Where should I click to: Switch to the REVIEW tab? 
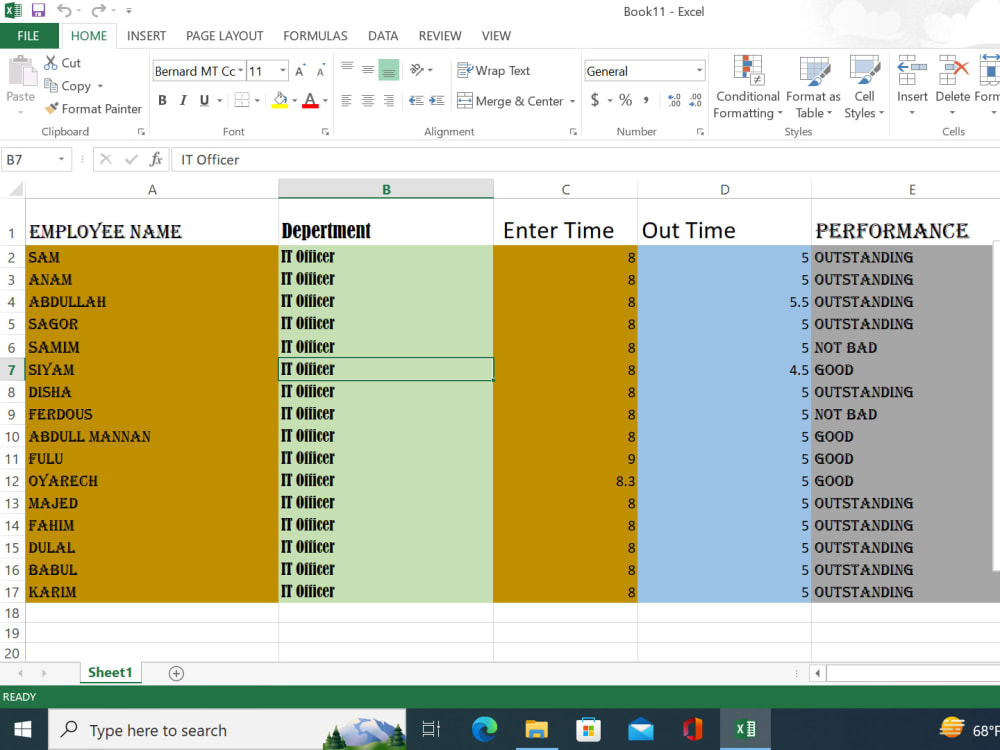click(440, 36)
